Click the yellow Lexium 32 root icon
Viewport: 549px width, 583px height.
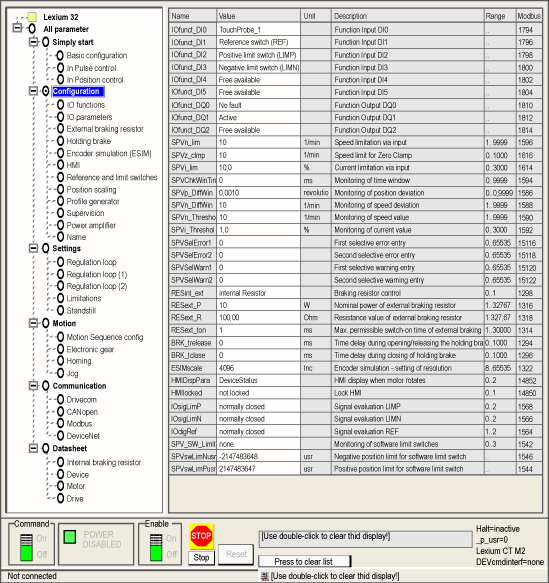pyautogui.click(x=32, y=17)
